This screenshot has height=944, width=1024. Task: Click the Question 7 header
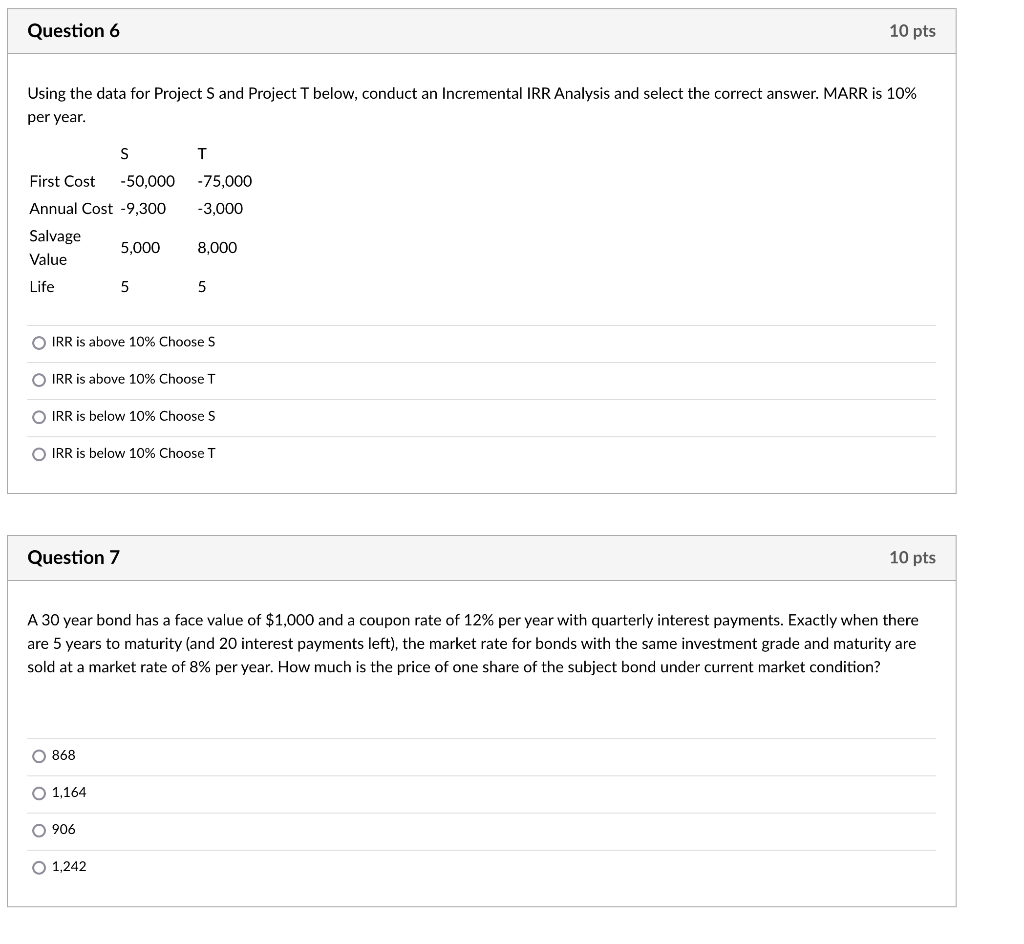(x=74, y=557)
